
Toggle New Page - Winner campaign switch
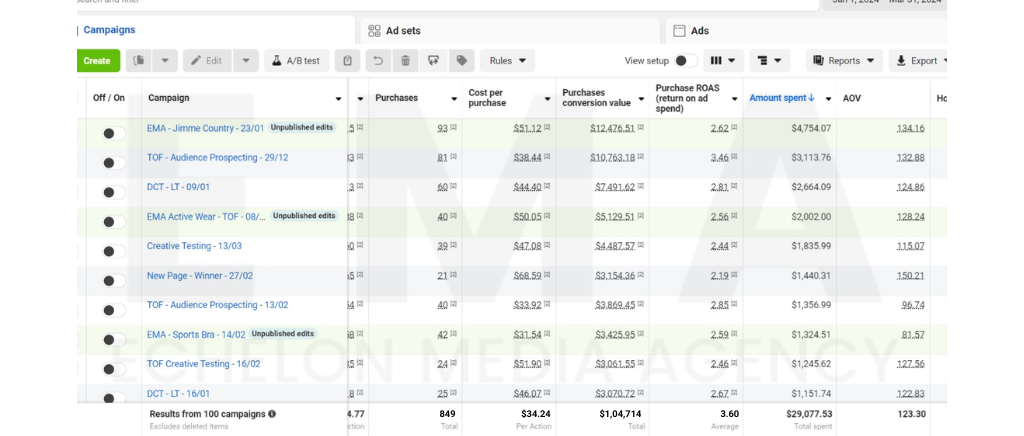pyautogui.click(x=114, y=281)
